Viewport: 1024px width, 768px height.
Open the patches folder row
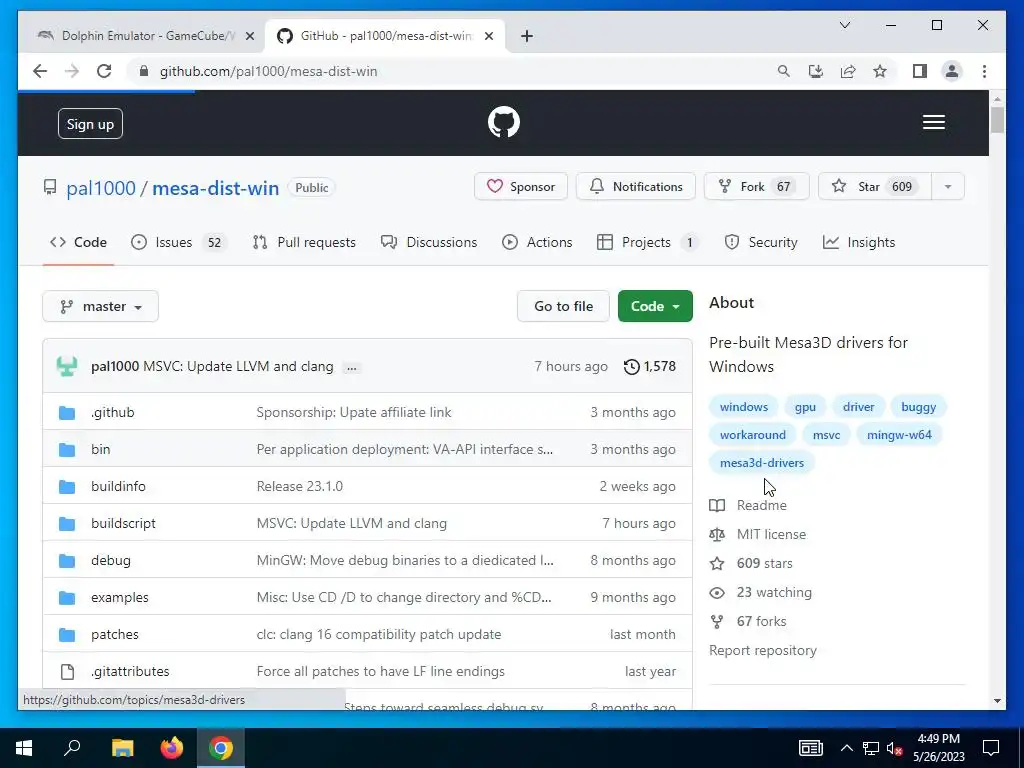pos(367,635)
